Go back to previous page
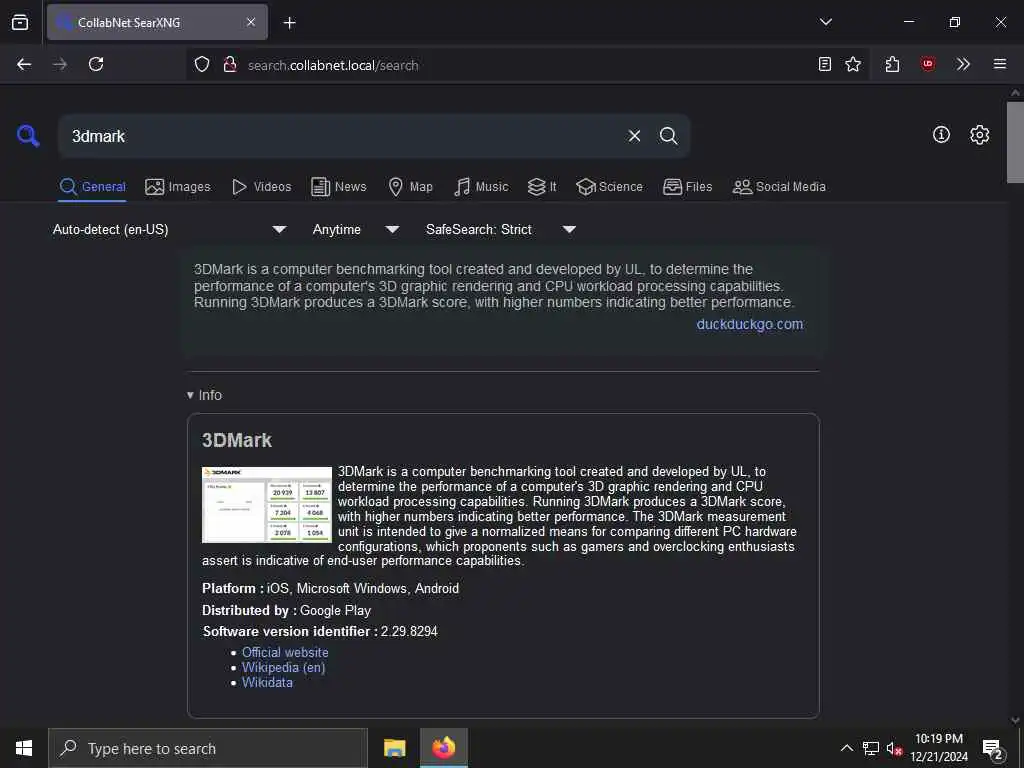 [24, 64]
